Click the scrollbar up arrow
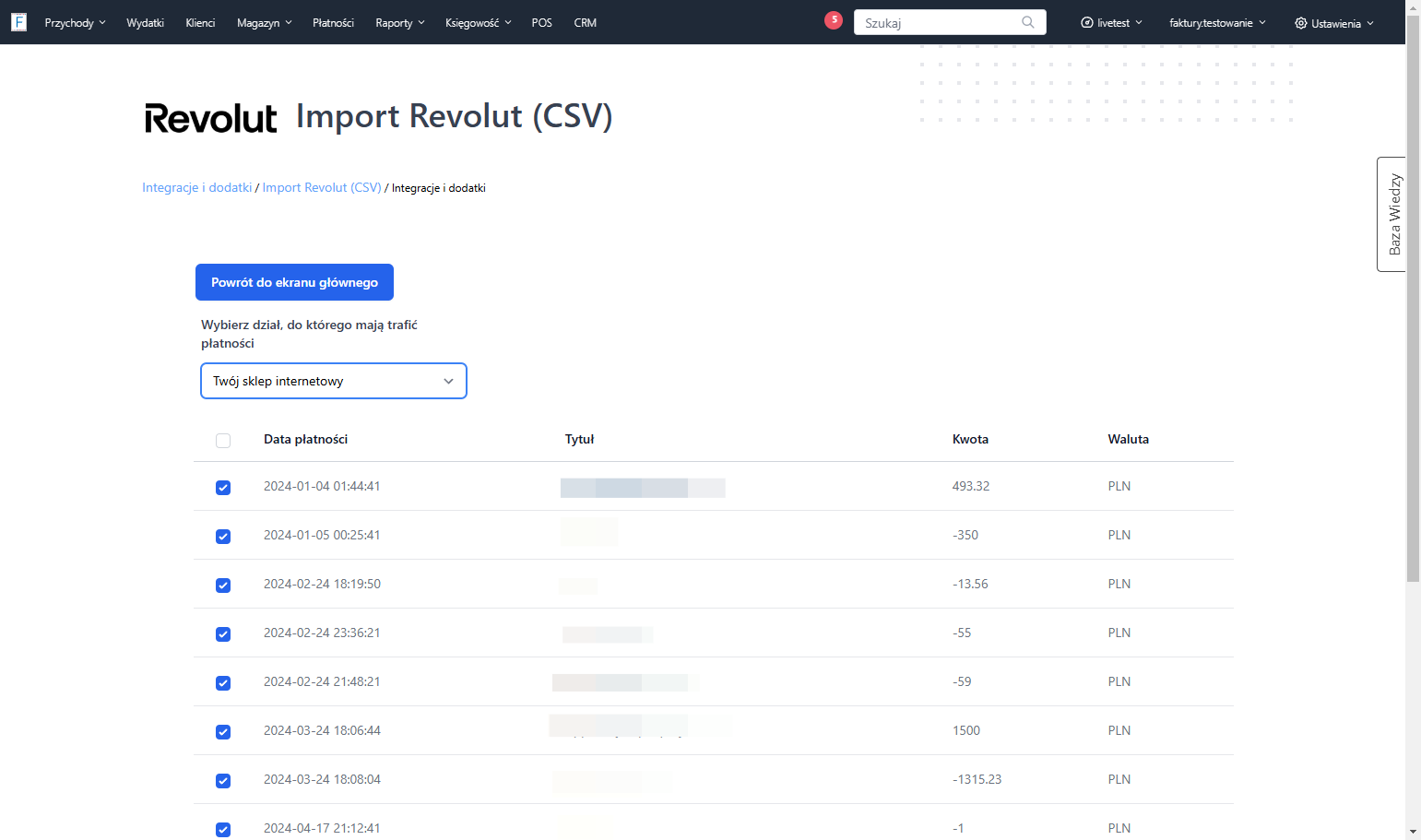Screen dimensions: 1421x840 (1413, 6)
